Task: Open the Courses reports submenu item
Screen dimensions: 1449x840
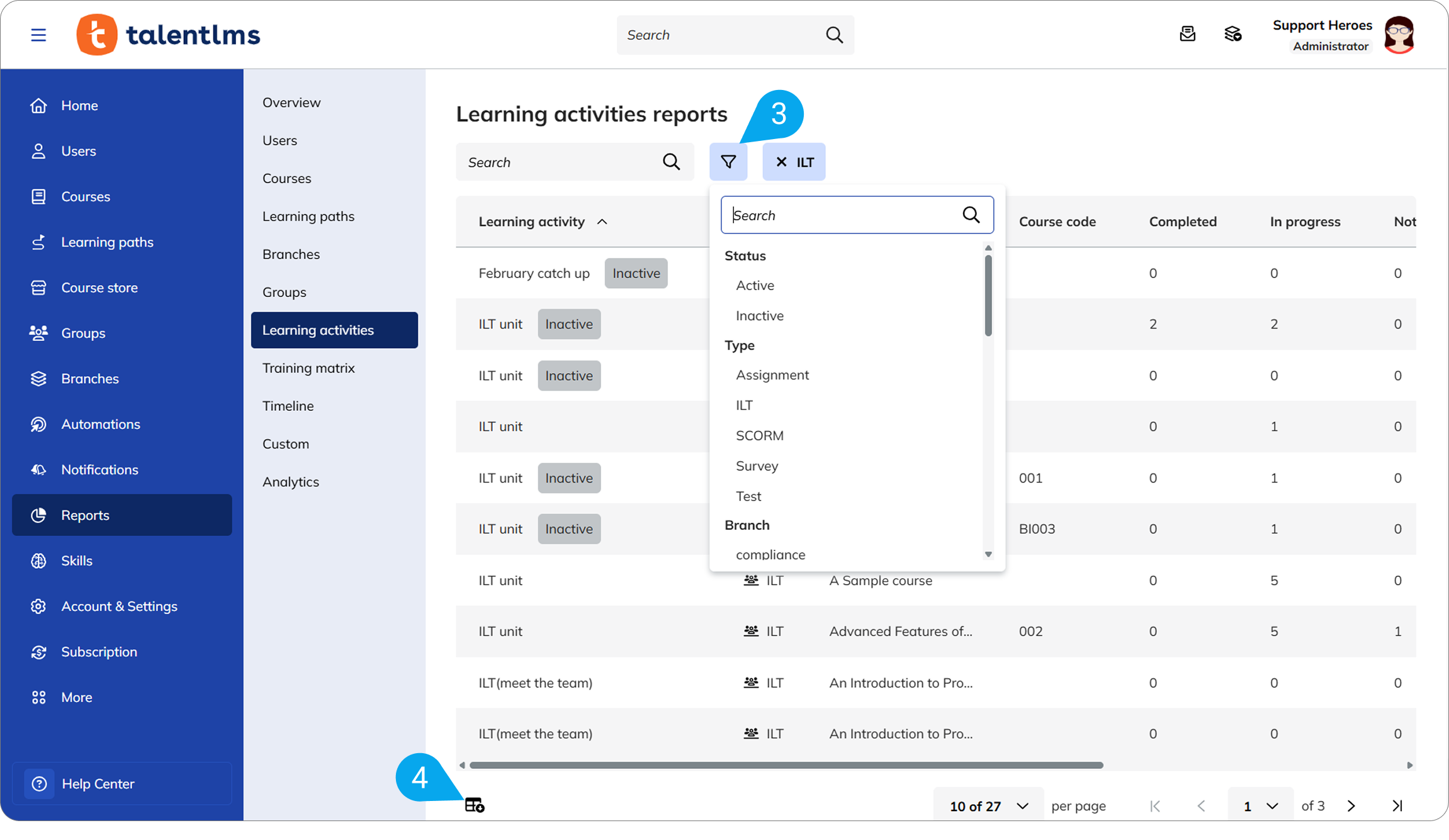Action: 286,178
